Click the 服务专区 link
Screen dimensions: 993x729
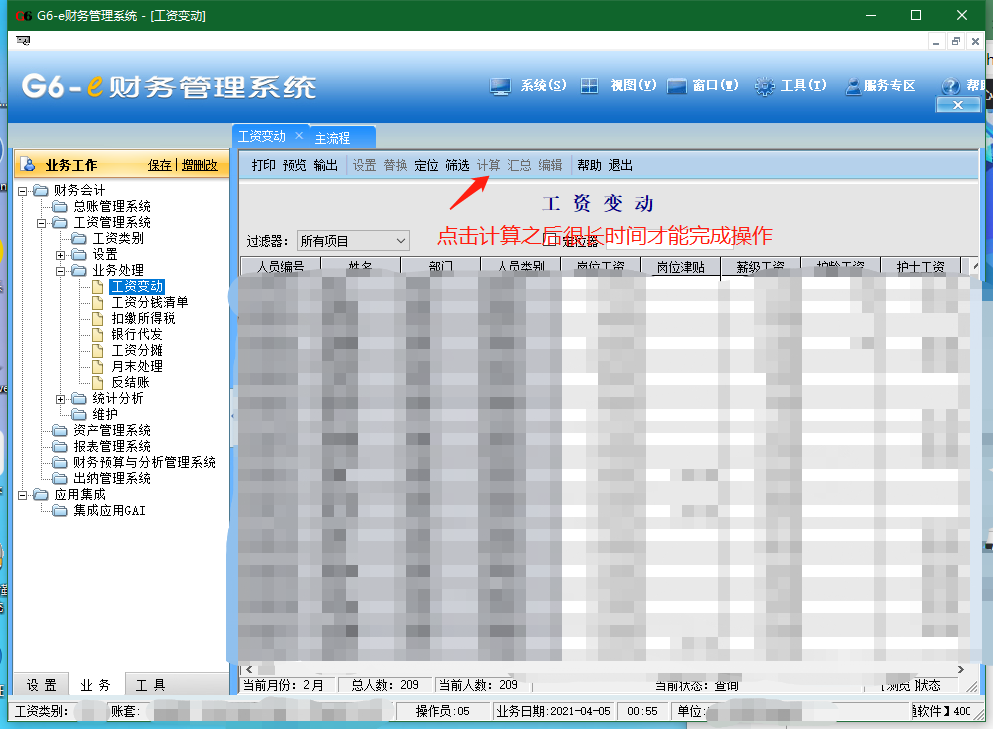pyautogui.click(x=890, y=86)
